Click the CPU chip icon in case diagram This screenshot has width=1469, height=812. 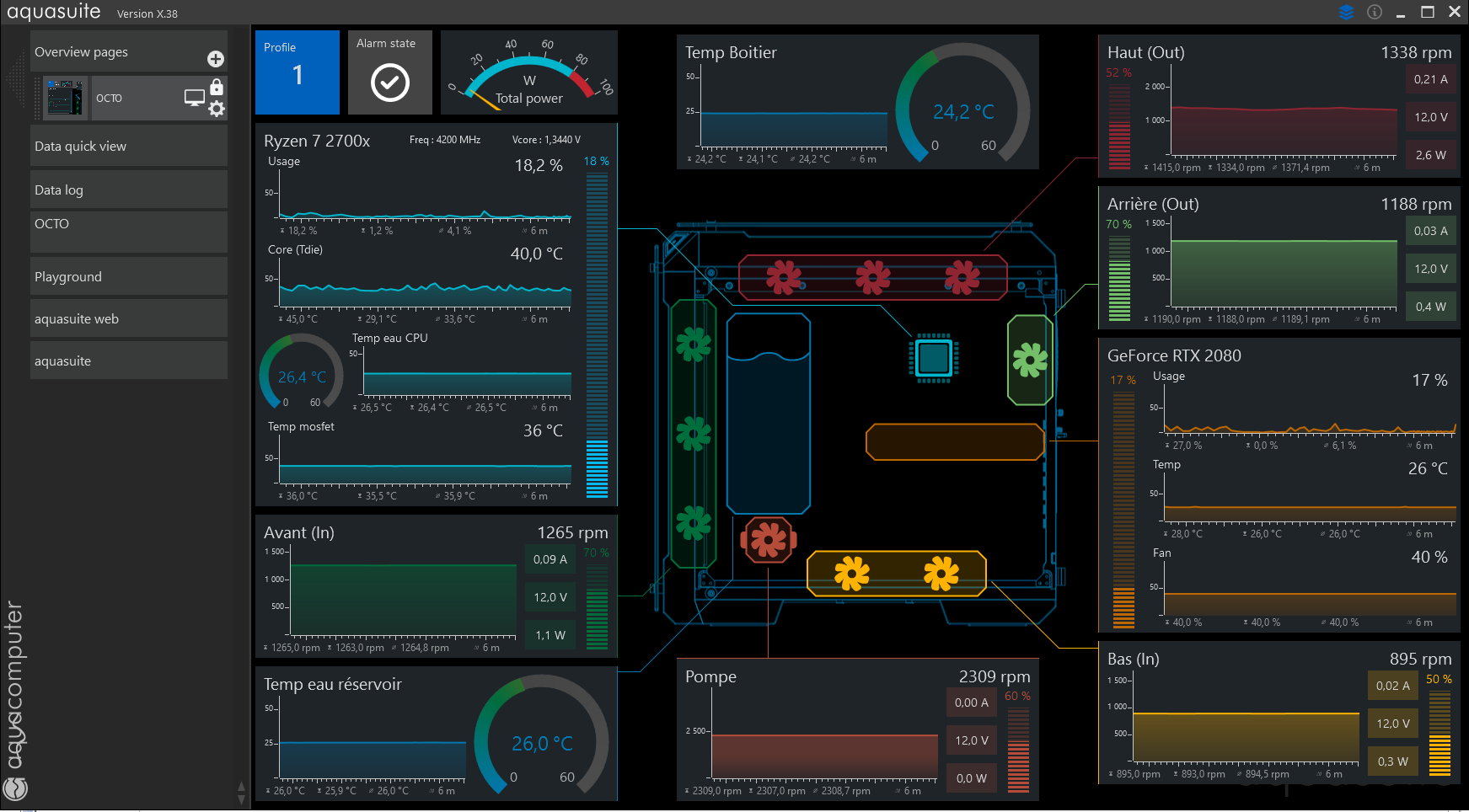point(933,358)
